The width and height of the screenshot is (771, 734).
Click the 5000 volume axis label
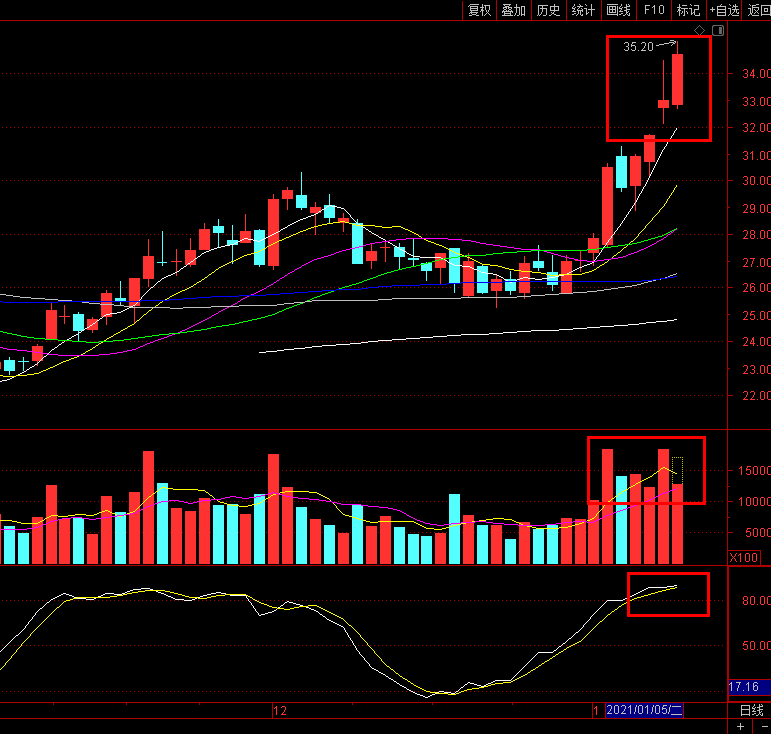click(x=758, y=532)
